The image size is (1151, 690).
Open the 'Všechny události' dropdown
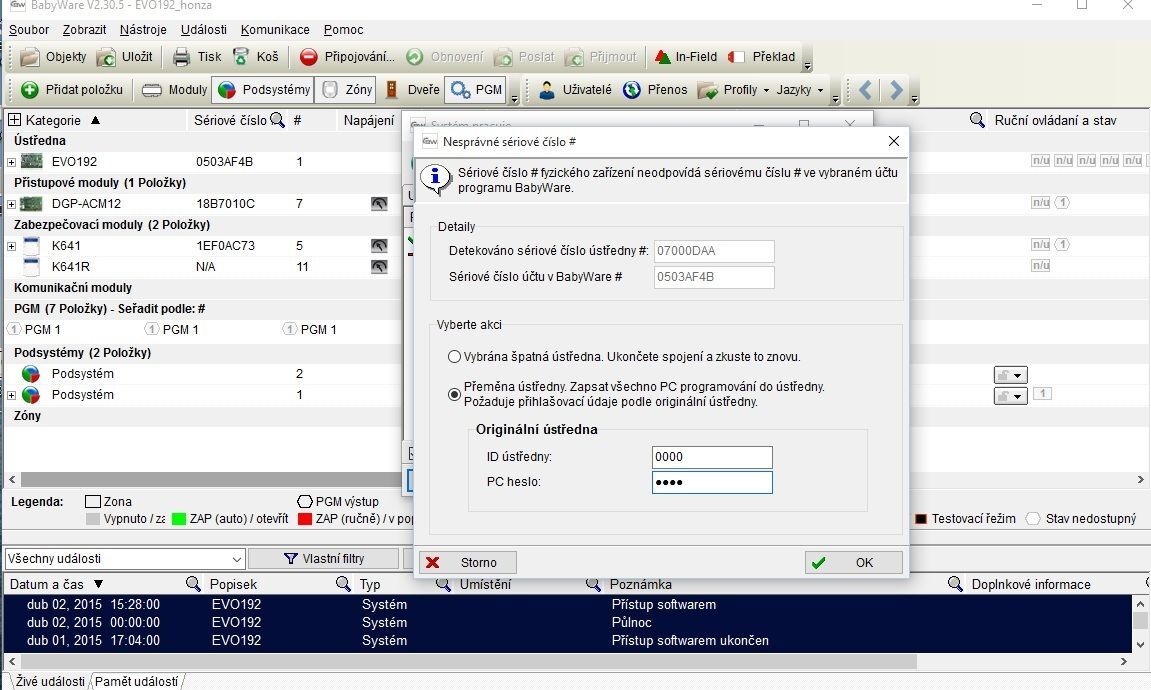(236, 559)
